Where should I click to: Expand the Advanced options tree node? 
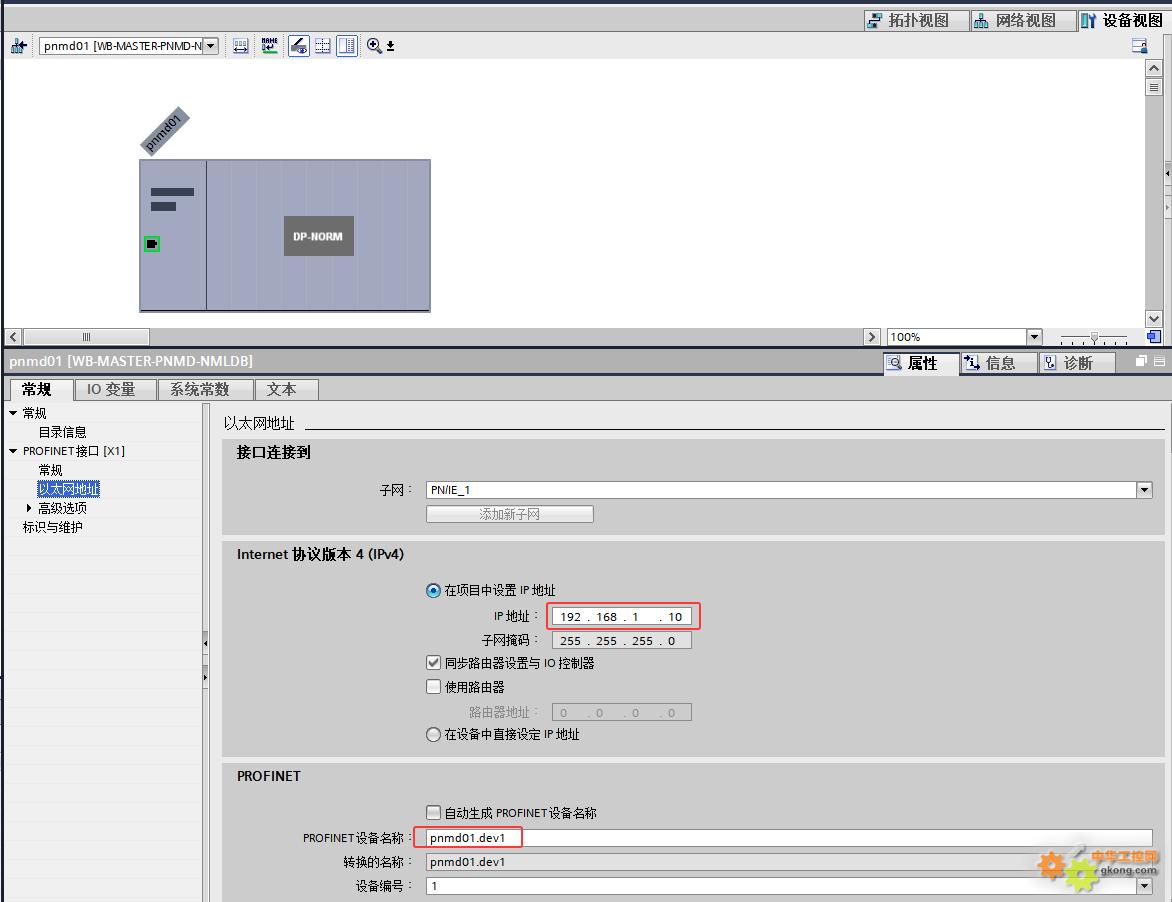[x=29, y=508]
